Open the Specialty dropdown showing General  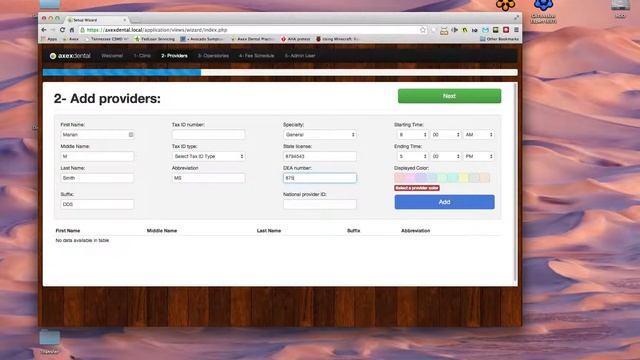click(x=320, y=135)
